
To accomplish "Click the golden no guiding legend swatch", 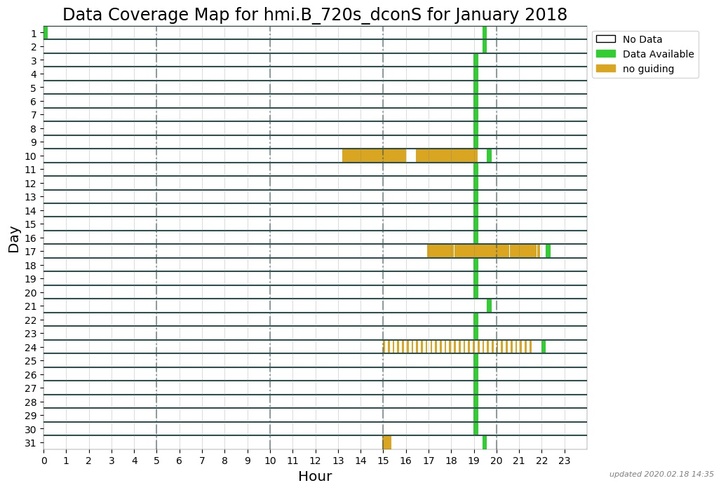I will [607, 68].
